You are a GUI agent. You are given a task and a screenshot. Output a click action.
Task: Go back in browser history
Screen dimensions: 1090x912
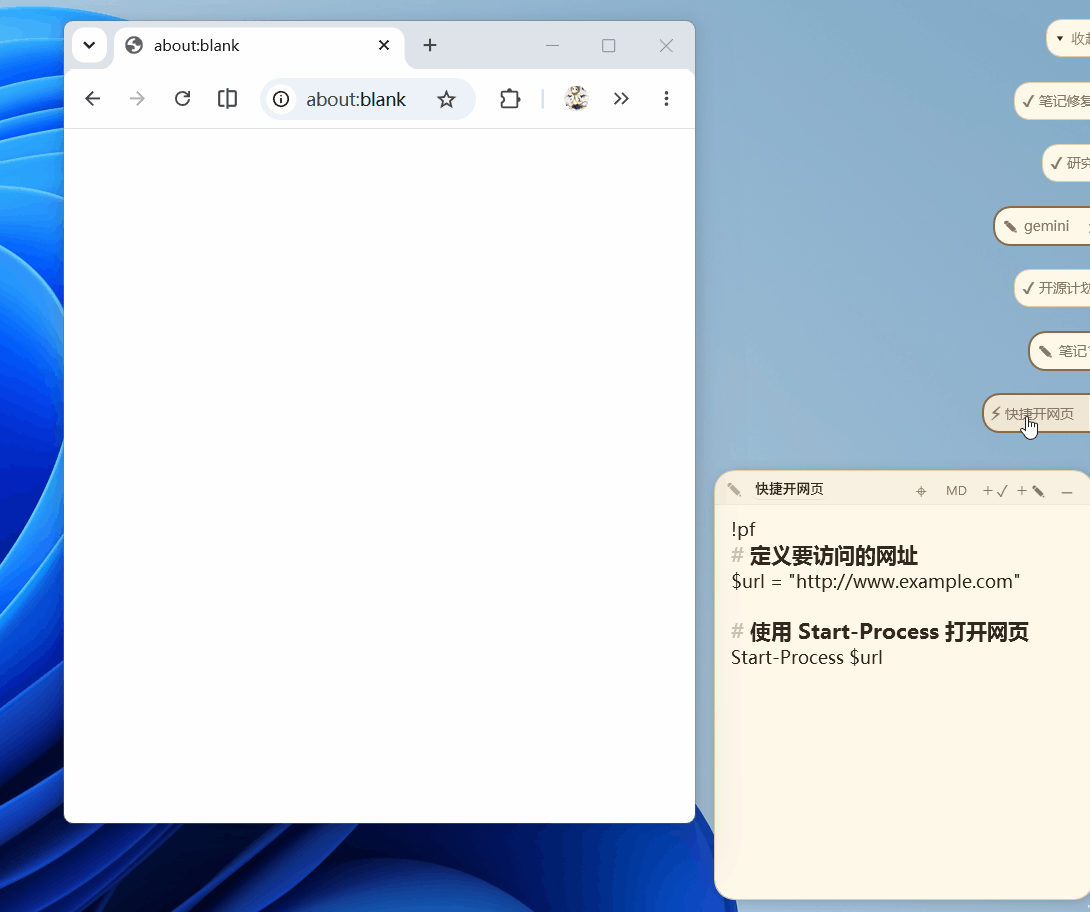click(92, 99)
